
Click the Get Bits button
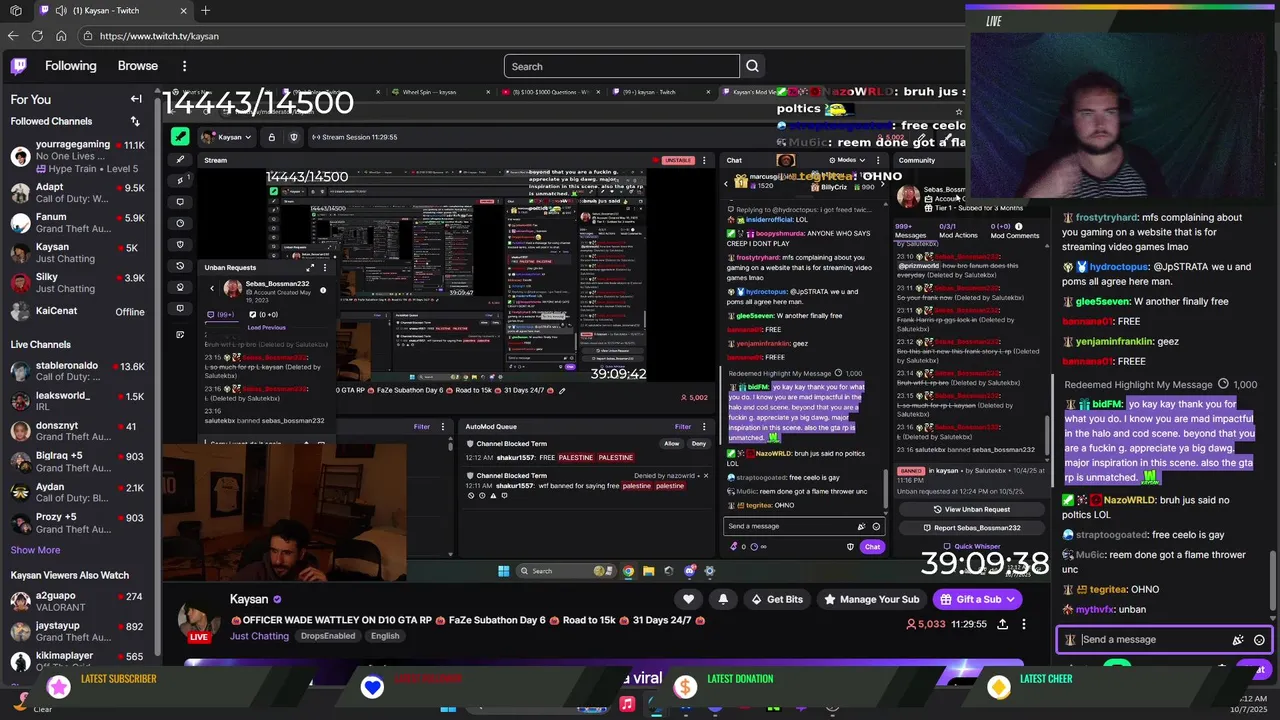[776, 599]
